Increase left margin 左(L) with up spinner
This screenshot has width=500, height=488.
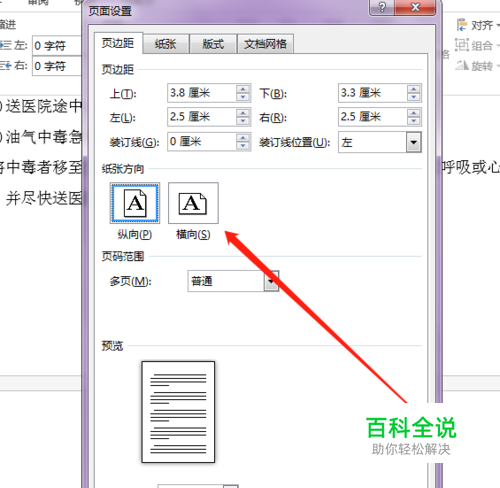[x=243, y=113]
